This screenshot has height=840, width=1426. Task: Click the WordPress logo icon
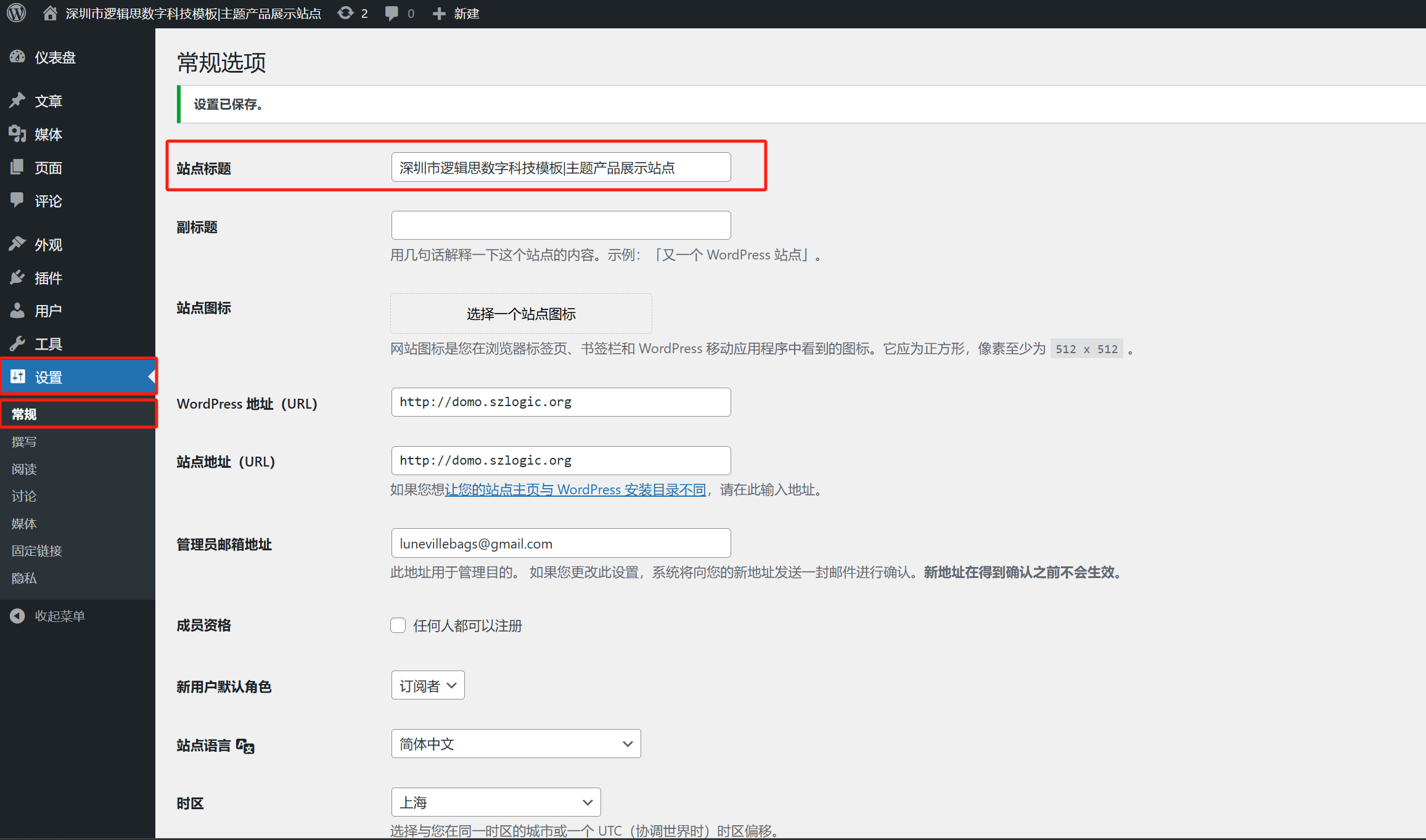17,14
